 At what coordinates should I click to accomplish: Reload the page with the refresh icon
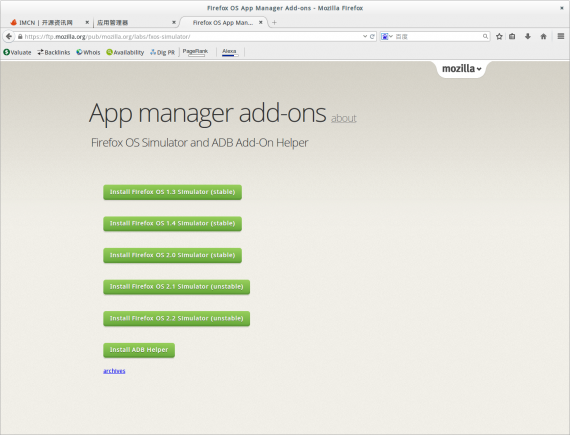[x=372, y=36]
